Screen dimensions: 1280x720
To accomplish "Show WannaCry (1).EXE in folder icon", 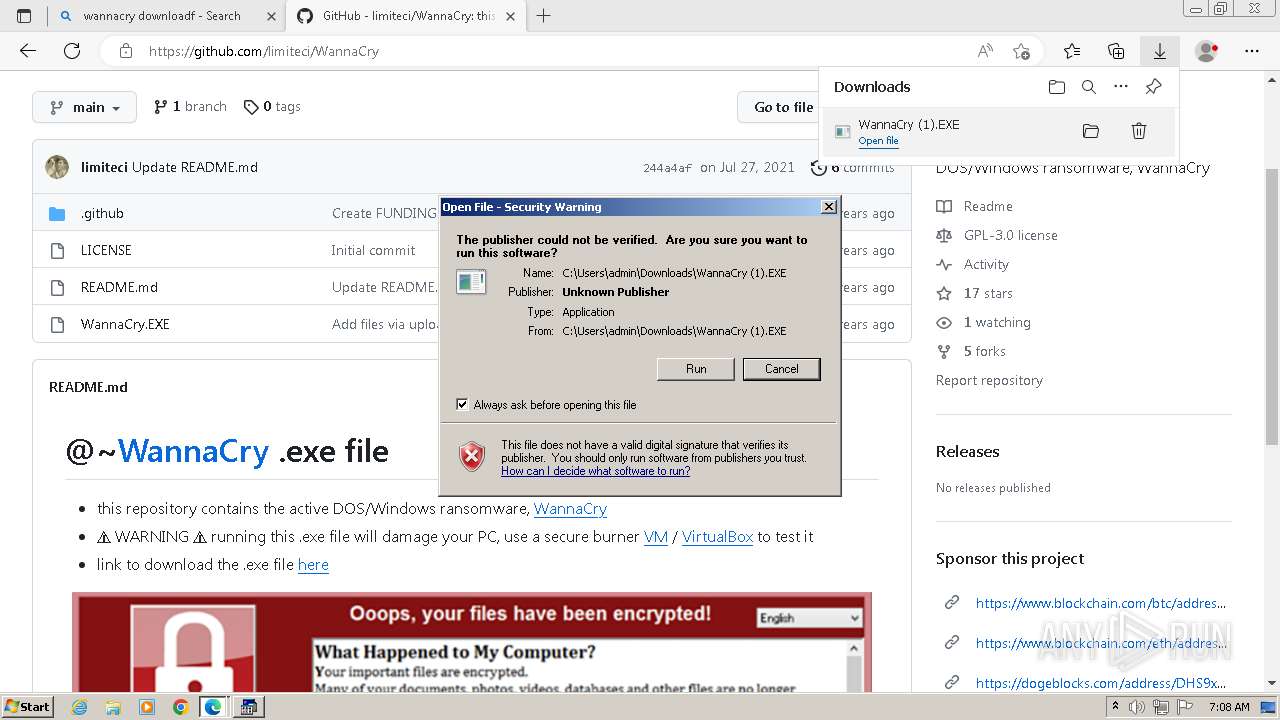I will point(1091,131).
